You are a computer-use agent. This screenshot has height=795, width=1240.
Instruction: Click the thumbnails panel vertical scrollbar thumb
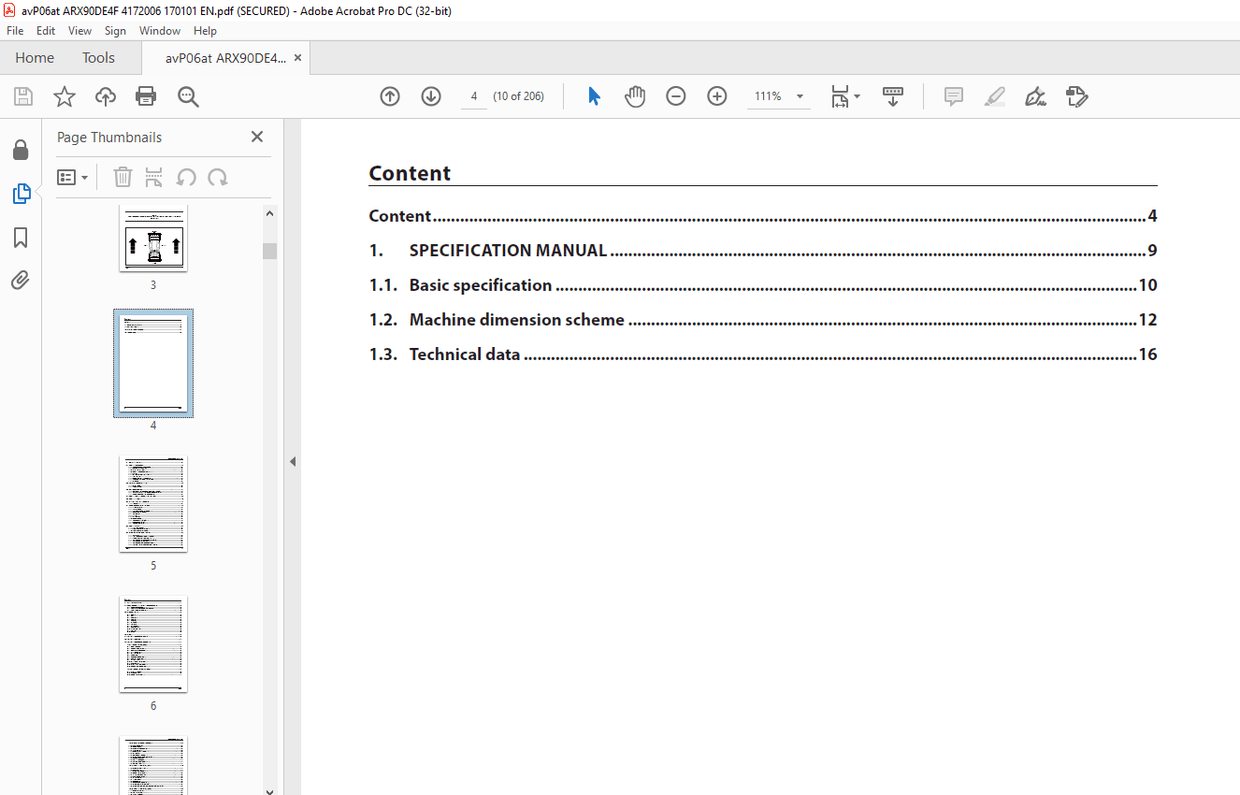270,250
